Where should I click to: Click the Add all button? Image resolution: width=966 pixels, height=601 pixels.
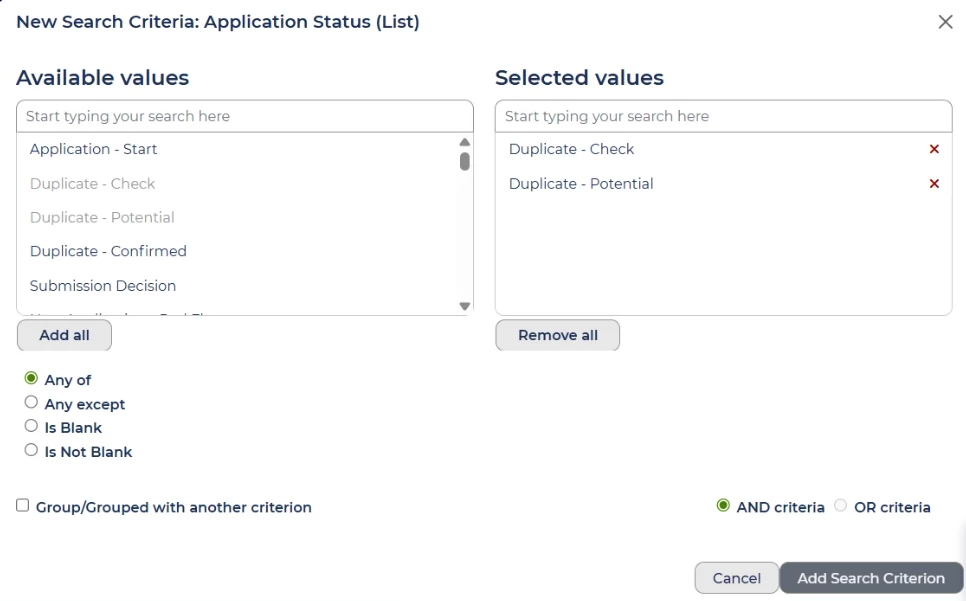64,335
